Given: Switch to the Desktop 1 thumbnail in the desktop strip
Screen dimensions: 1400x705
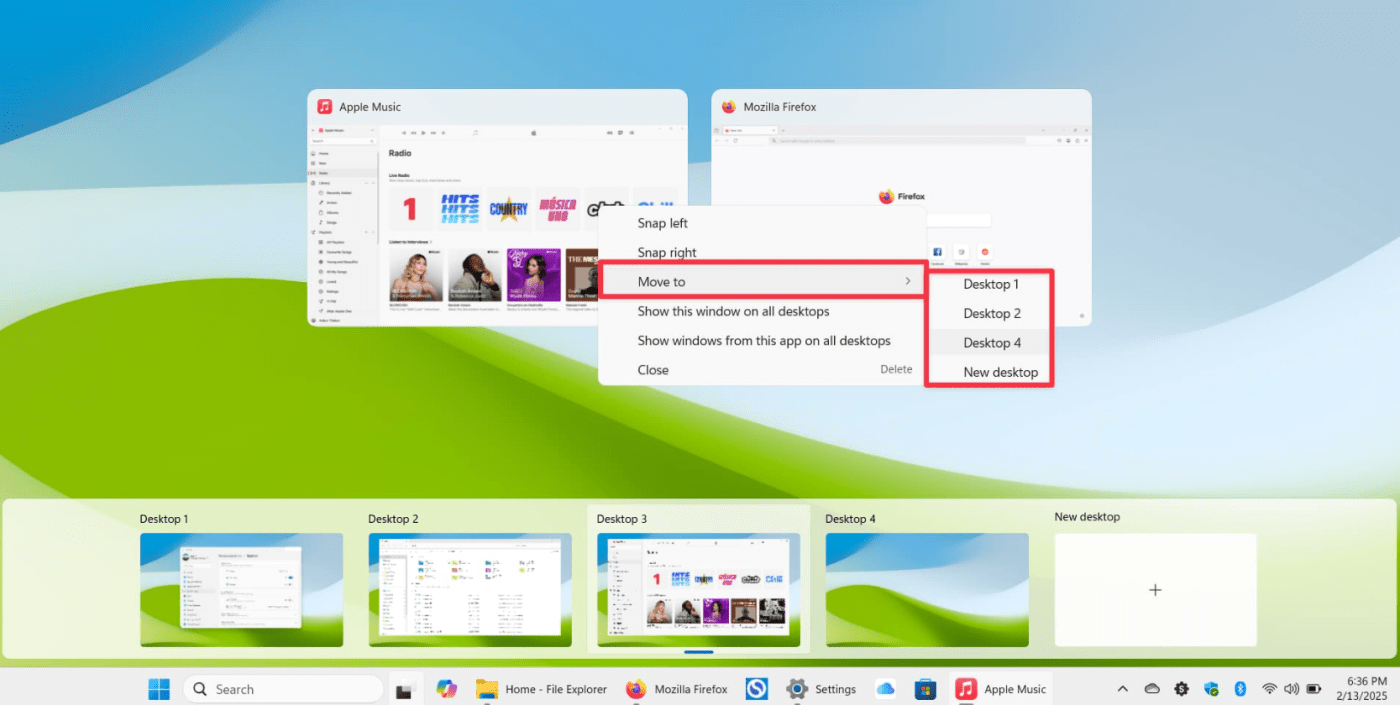Looking at the screenshot, I should (x=241, y=590).
